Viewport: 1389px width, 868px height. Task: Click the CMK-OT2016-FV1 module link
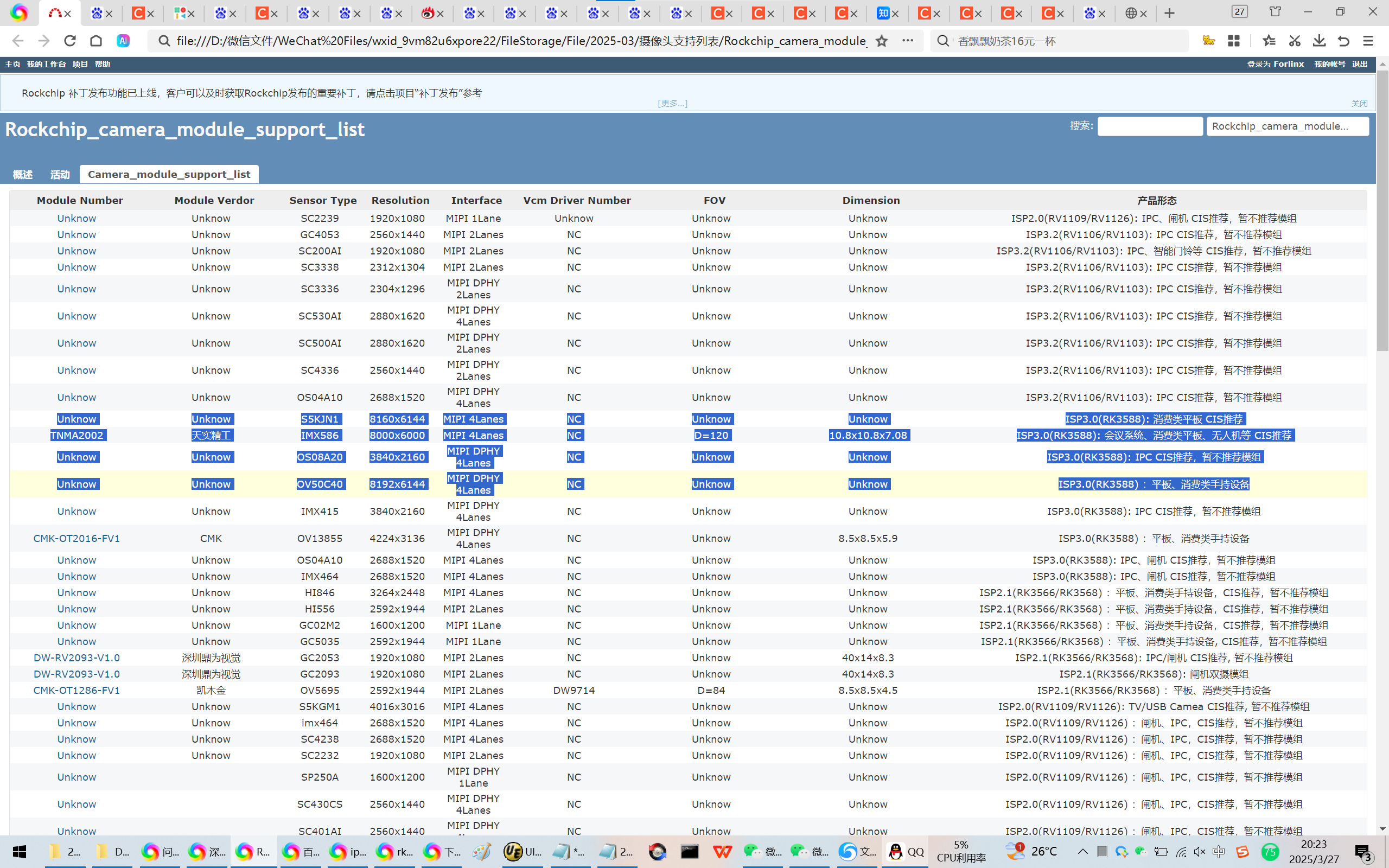pos(77,539)
